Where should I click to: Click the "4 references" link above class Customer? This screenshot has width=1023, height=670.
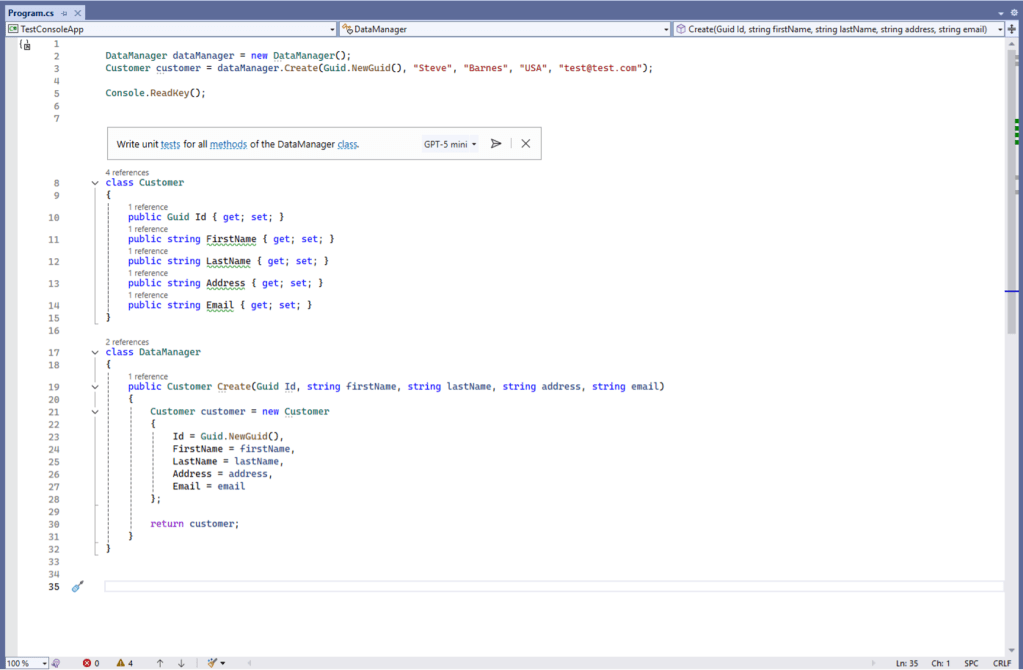click(x=127, y=172)
